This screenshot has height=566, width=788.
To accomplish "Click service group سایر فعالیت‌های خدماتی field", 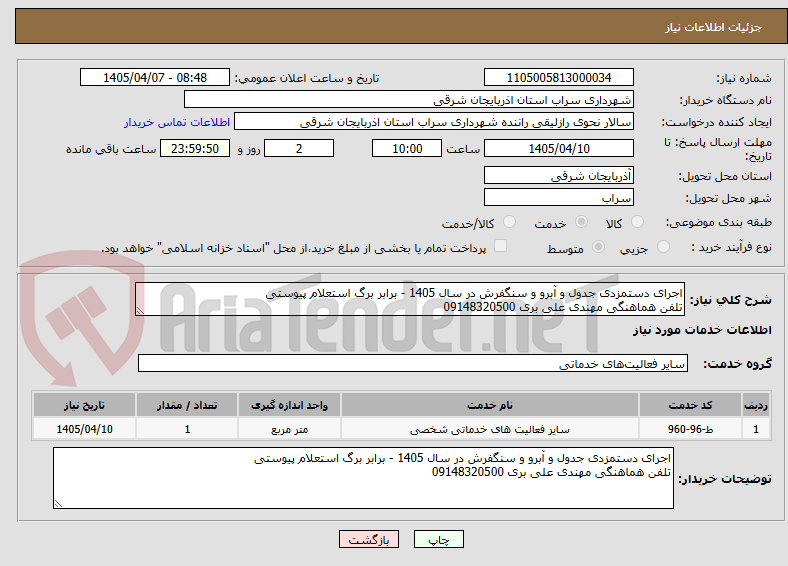I will click(413, 363).
